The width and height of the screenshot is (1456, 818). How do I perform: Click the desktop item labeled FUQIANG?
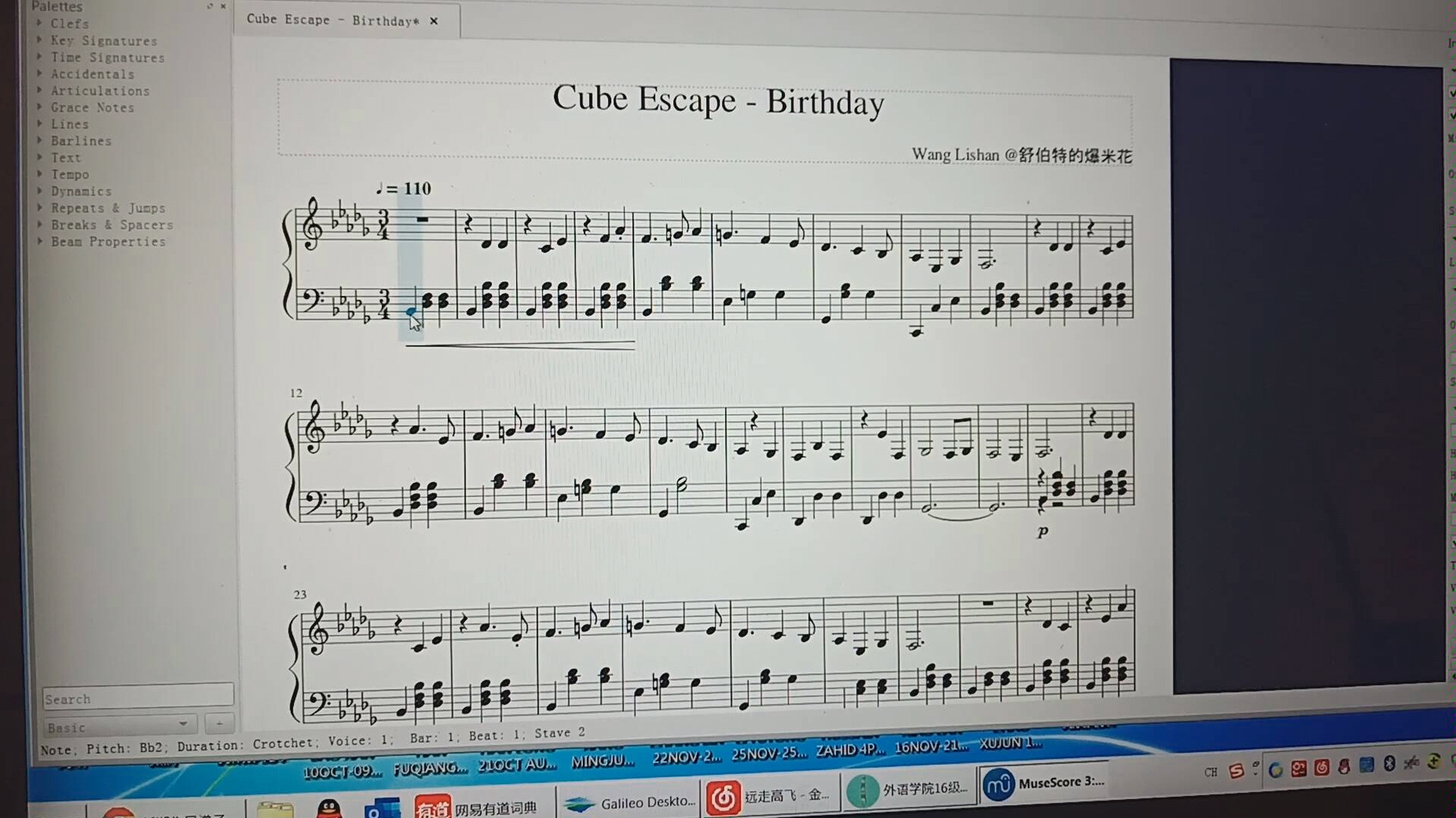tap(430, 768)
